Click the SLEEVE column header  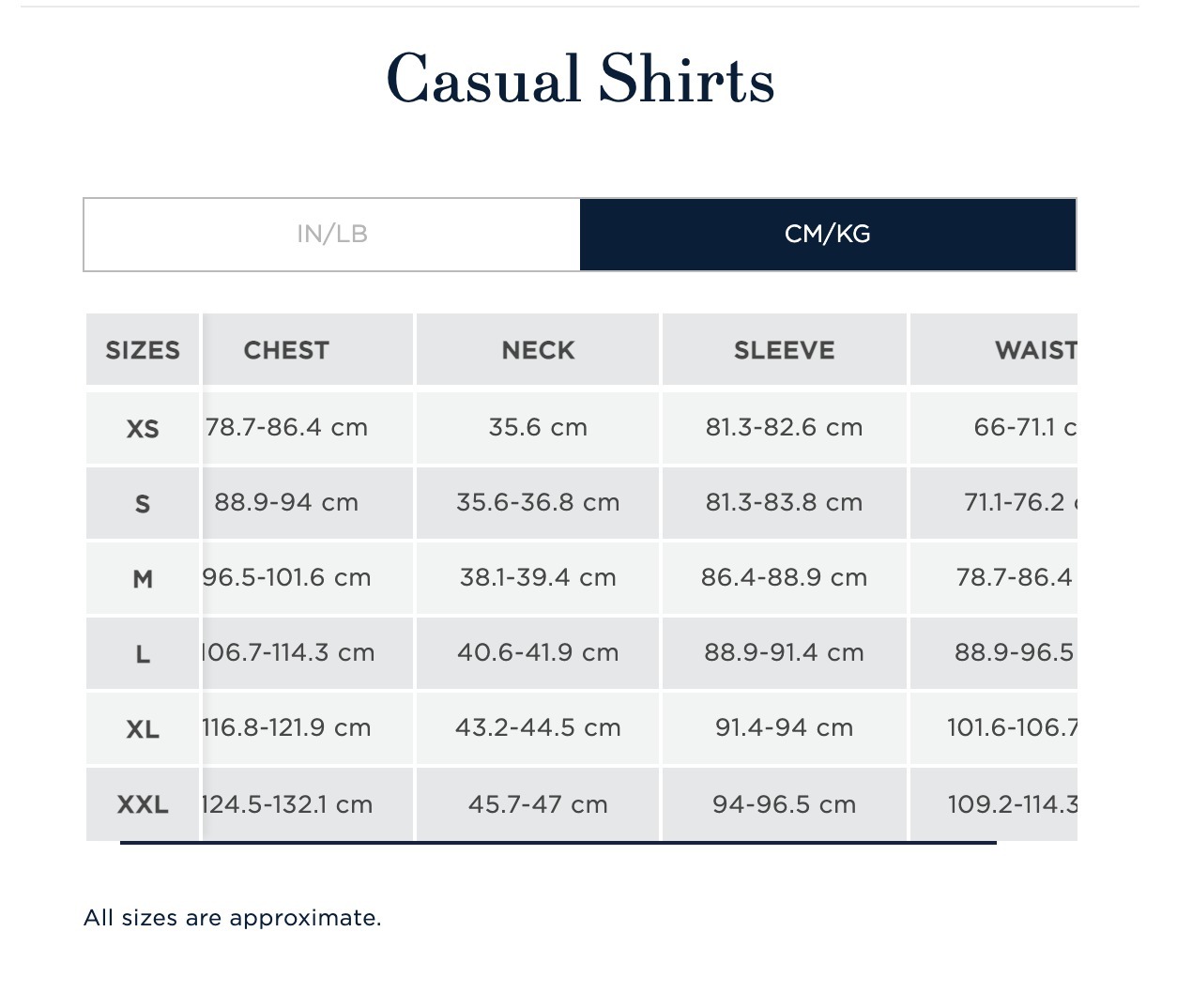click(x=785, y=350)
